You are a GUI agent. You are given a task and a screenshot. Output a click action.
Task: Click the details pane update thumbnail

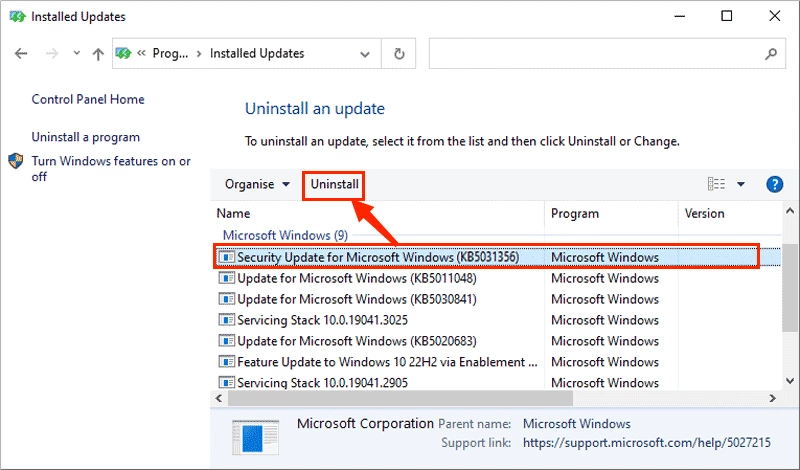point(256,437)
